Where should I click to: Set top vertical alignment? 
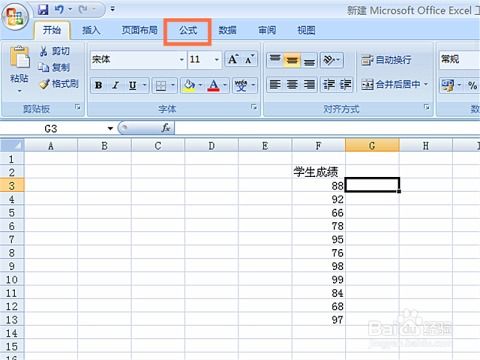click(275, 60)
